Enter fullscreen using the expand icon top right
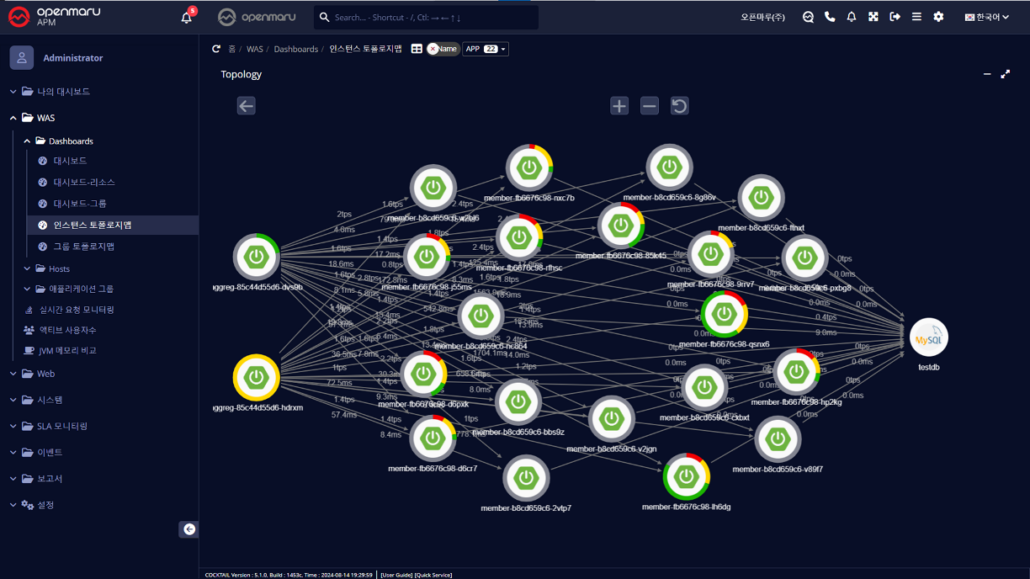1030x579 pixels. [873, 16]
